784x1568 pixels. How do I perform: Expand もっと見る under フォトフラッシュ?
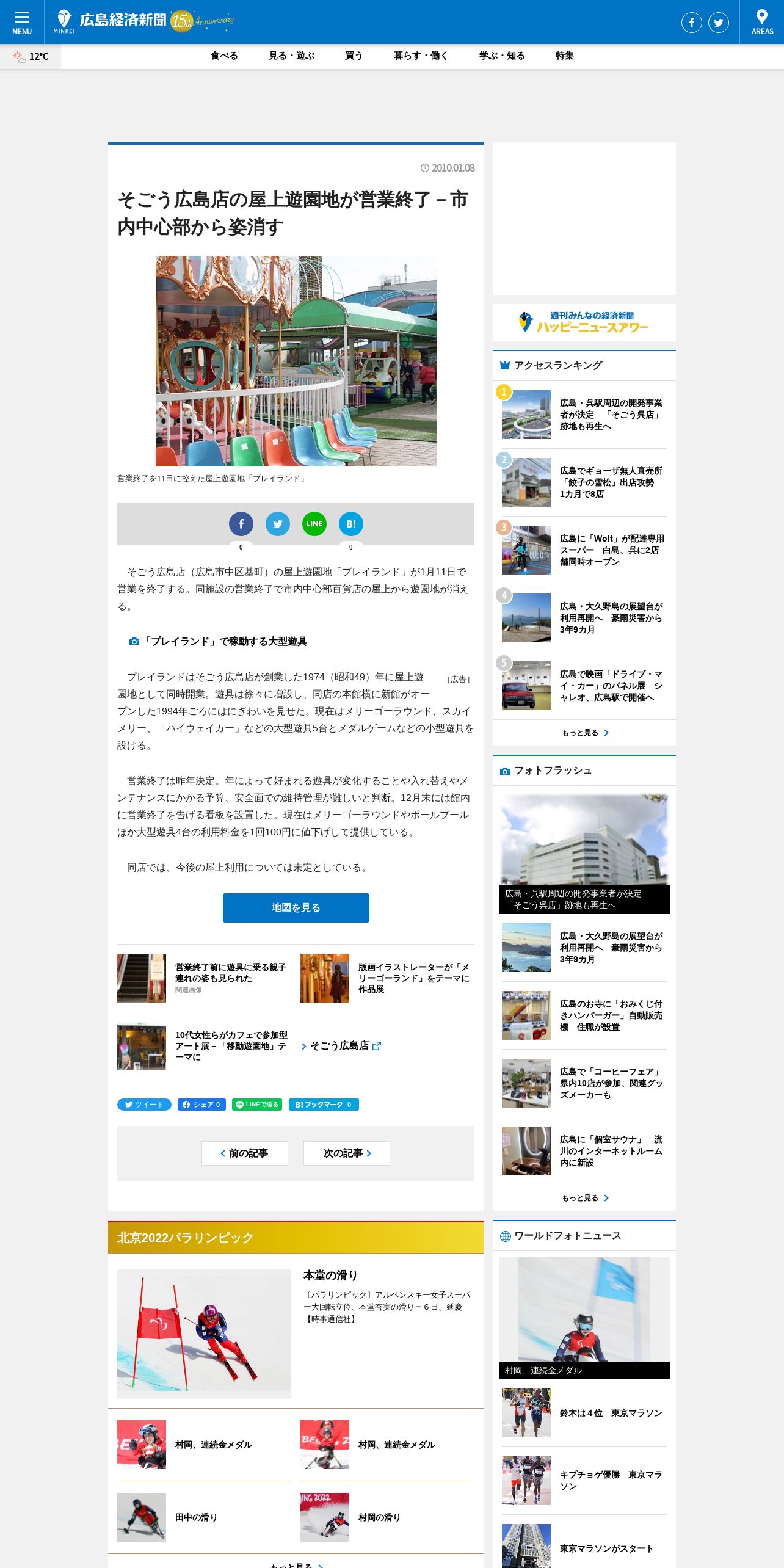(584, 1198)
